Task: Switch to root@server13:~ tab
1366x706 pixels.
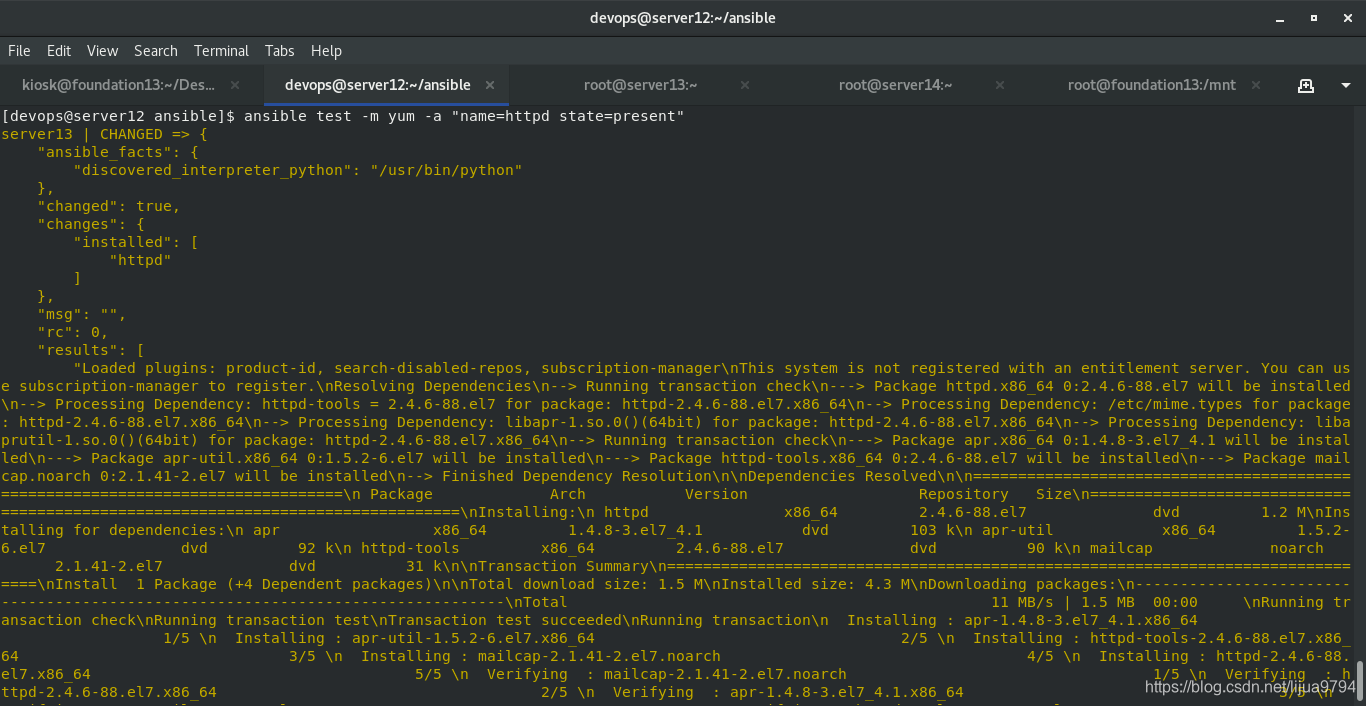Action: [641, 85]
